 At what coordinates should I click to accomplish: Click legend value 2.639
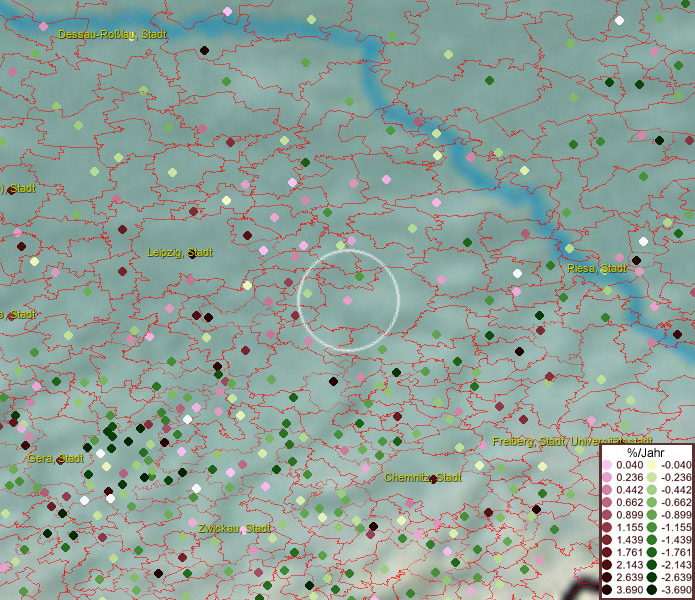[x=629, y=577]
